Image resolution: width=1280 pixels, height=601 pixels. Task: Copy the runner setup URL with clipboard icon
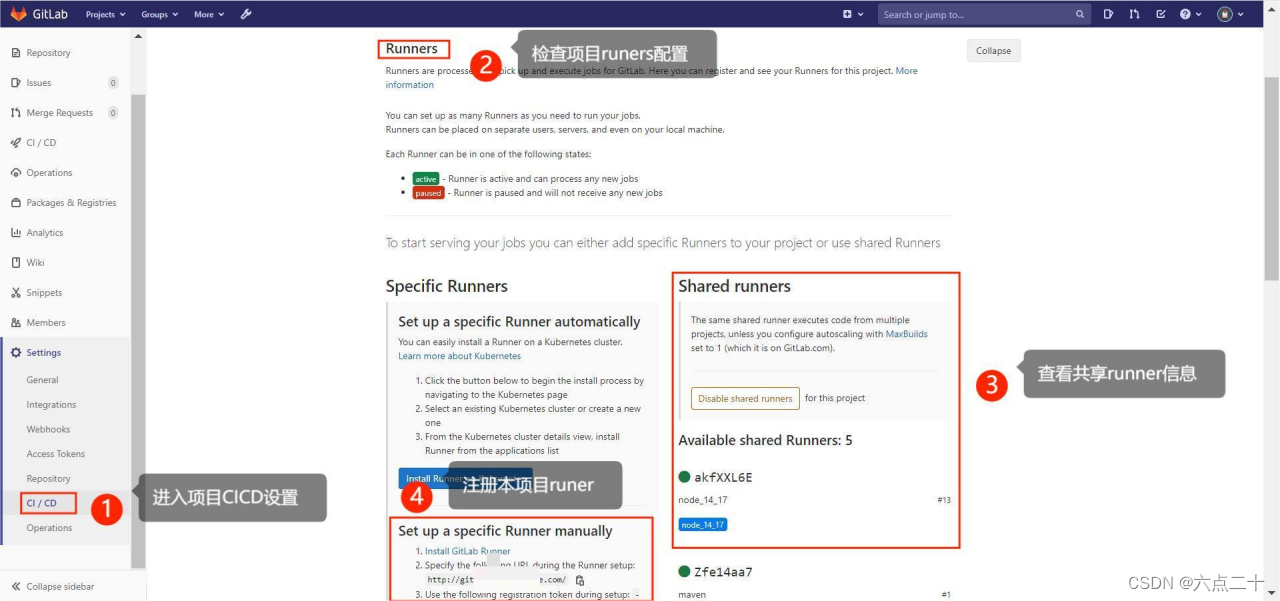coord(580,580)
